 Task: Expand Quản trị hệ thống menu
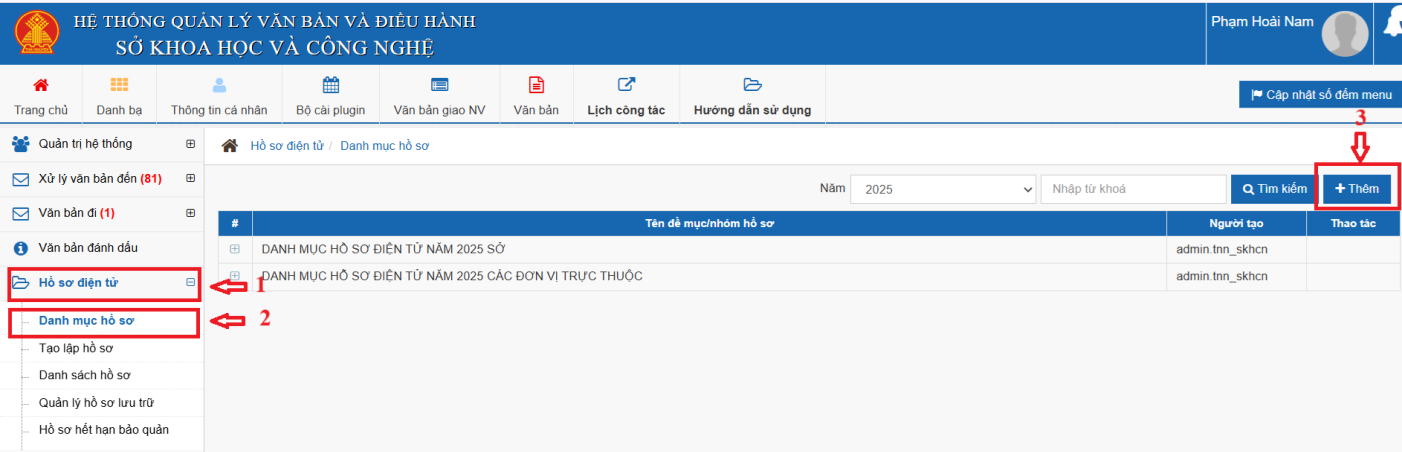[x=190, y=144]
